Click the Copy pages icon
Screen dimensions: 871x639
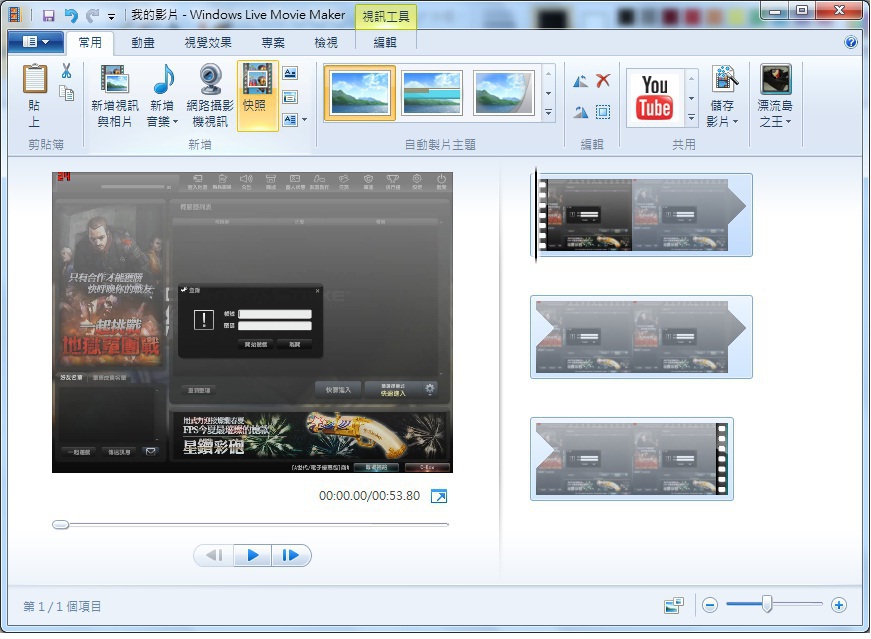pyautogui.click(x=67, y=93)
